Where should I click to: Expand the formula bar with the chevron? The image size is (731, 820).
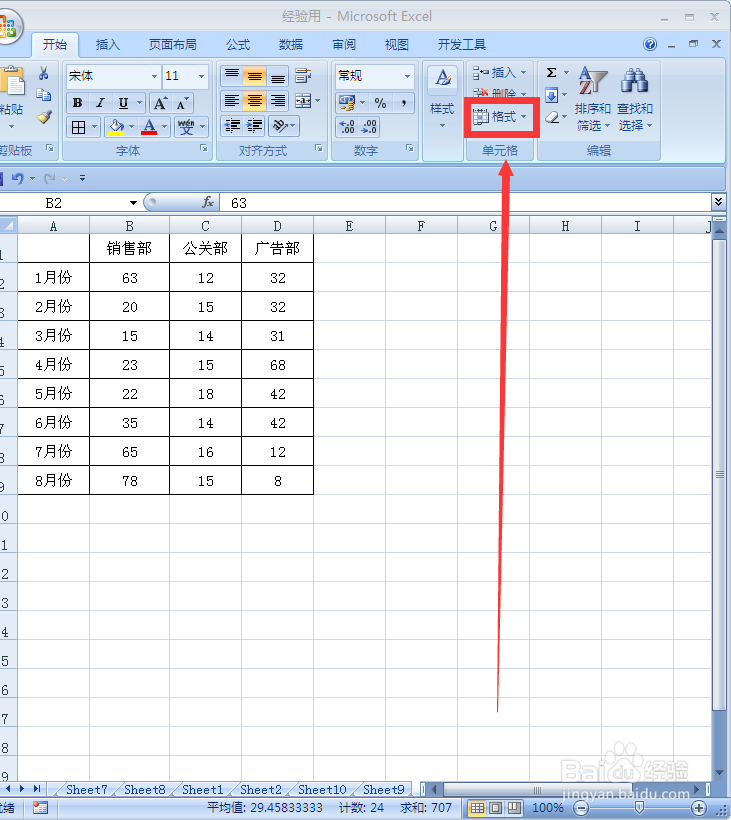click(x=718, y=202)
